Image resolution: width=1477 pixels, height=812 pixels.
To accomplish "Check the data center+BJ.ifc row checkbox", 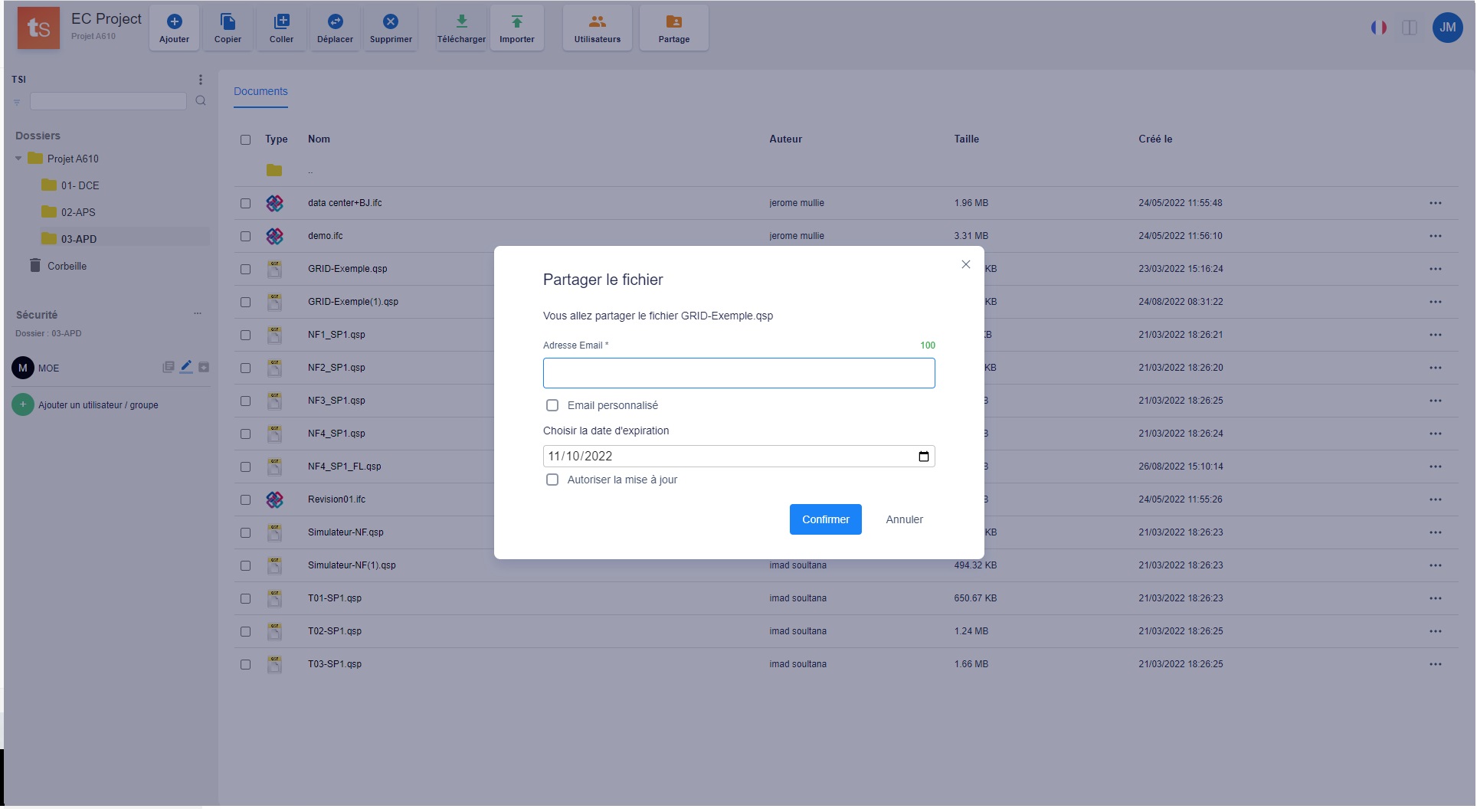I will [245, 203].
